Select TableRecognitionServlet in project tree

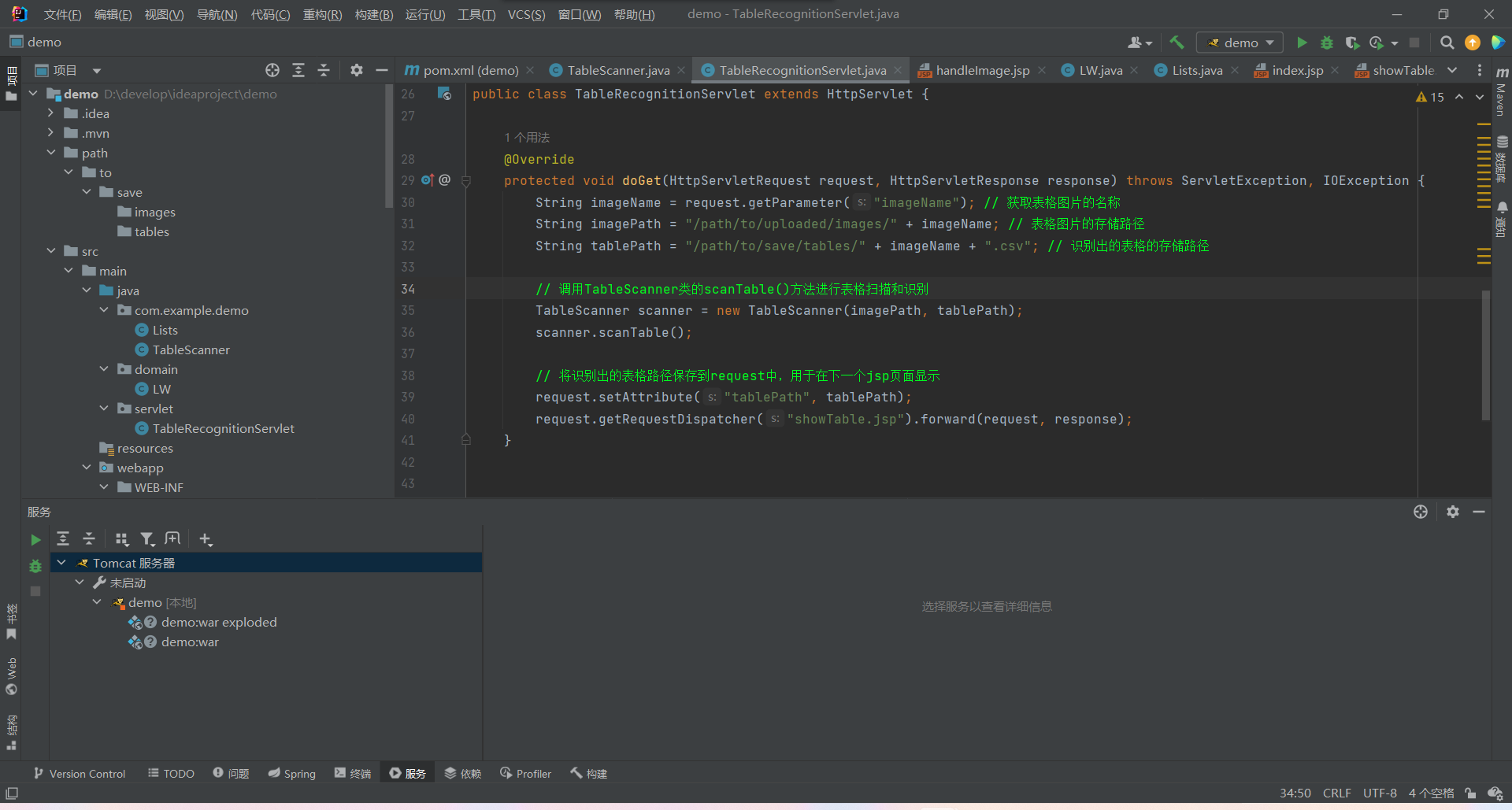click(x=223, y=428)
